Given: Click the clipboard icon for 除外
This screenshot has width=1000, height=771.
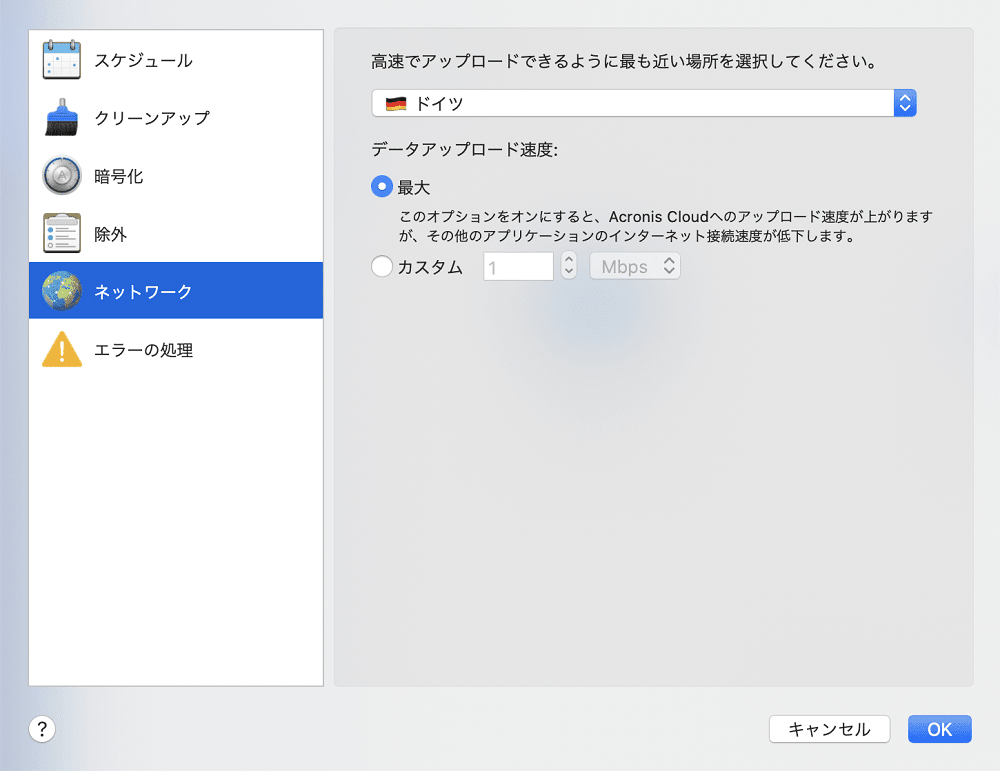Looking at the screenshot, I should (62, 234).
